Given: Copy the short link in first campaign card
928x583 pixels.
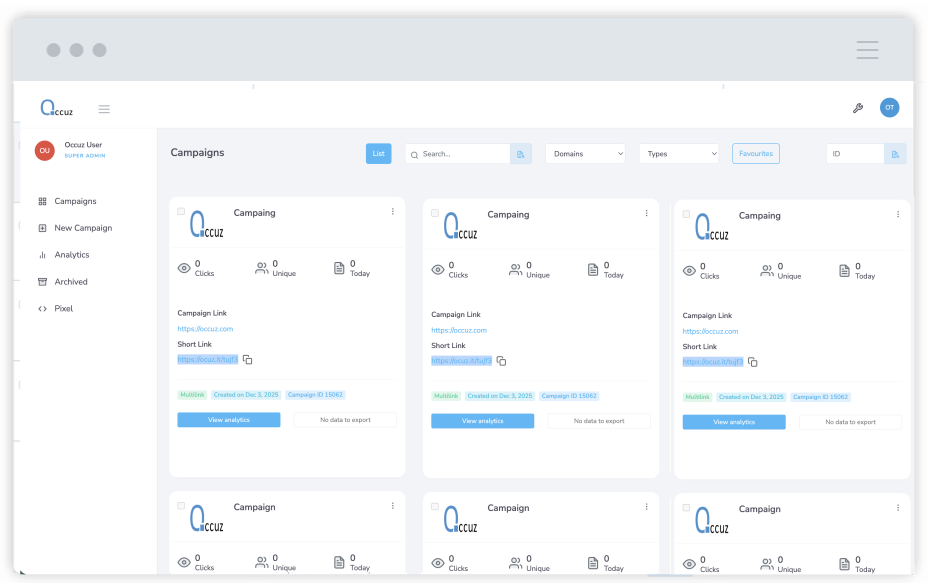Looking at the screenshot, I should (248, 360).
